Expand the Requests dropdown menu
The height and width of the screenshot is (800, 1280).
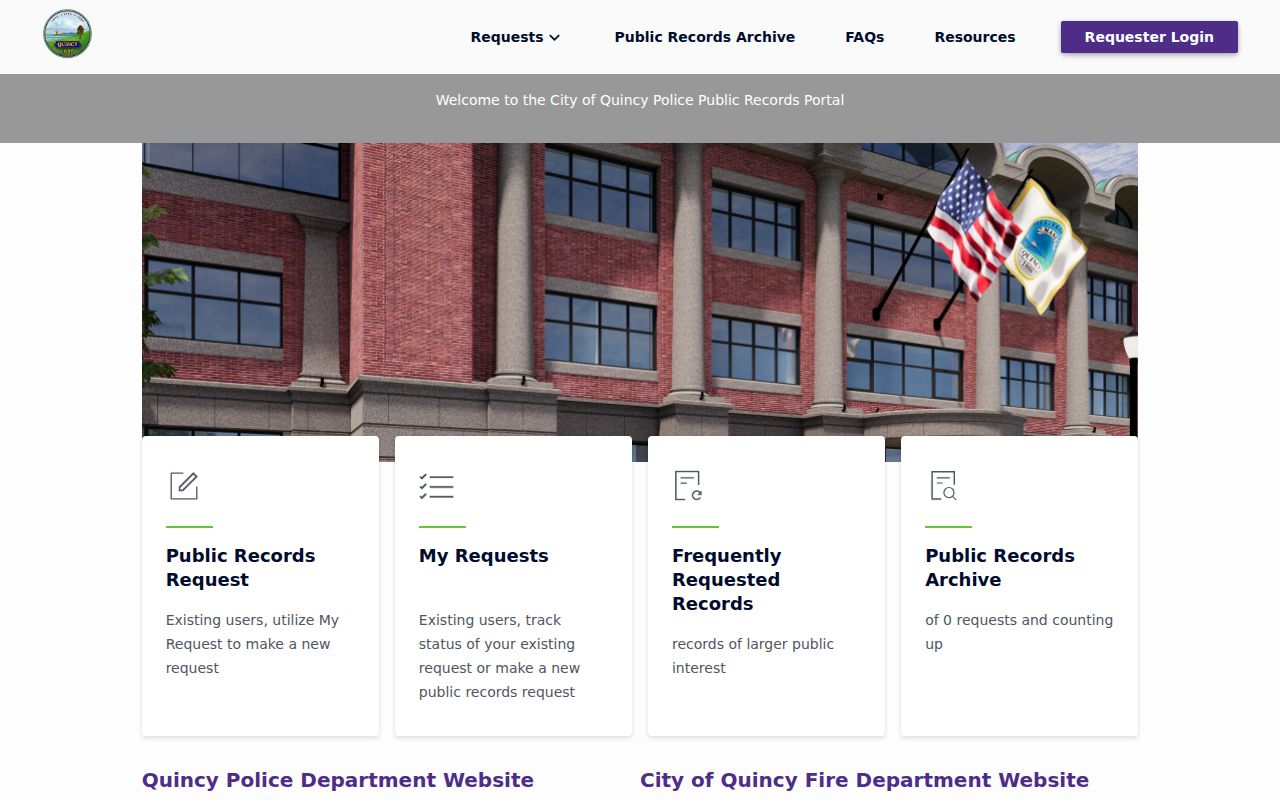click(516, 37)
